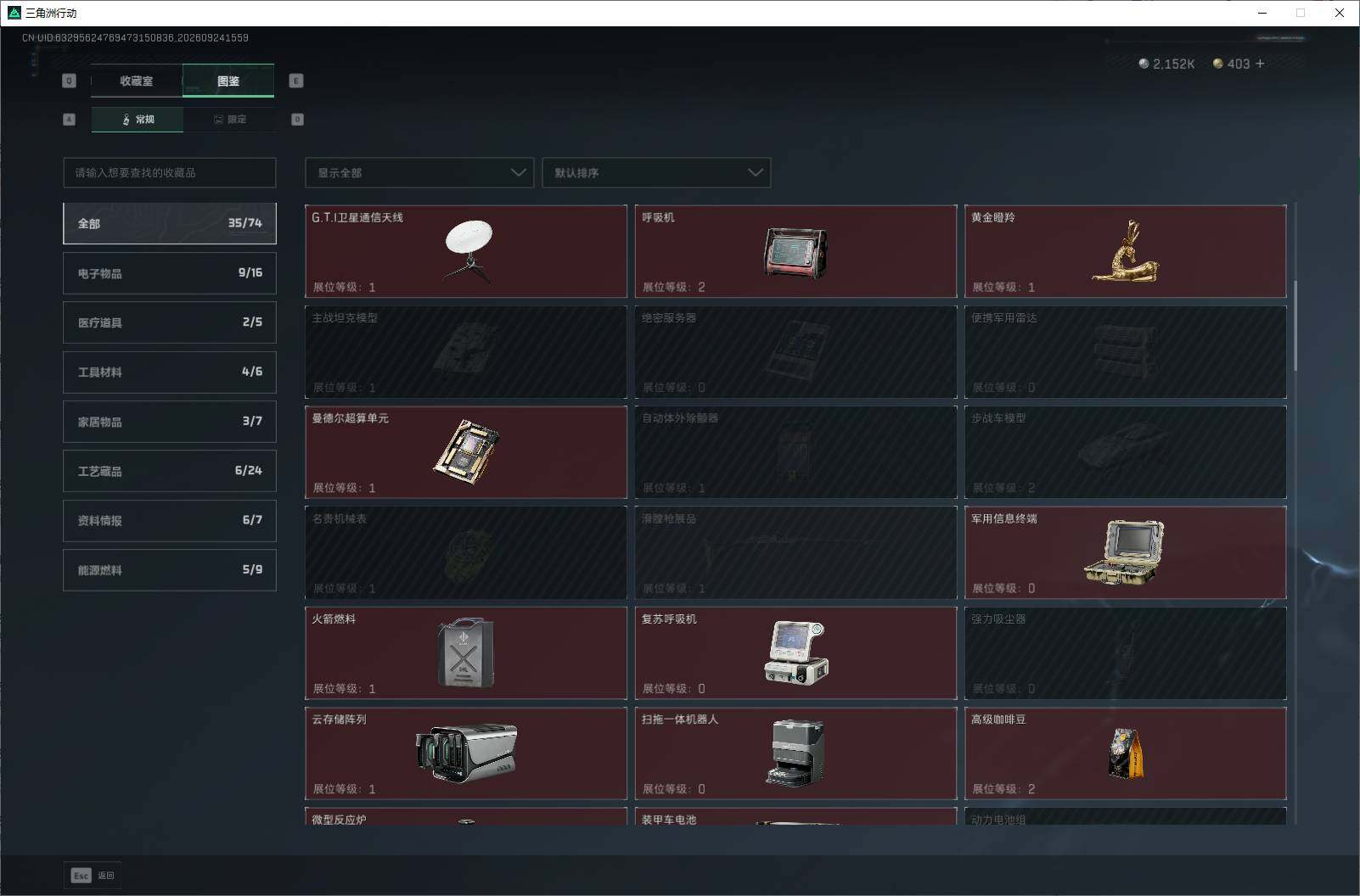Click the silver currency coin icon
Screen dimensions: 1360x896
click(1144, 64)
